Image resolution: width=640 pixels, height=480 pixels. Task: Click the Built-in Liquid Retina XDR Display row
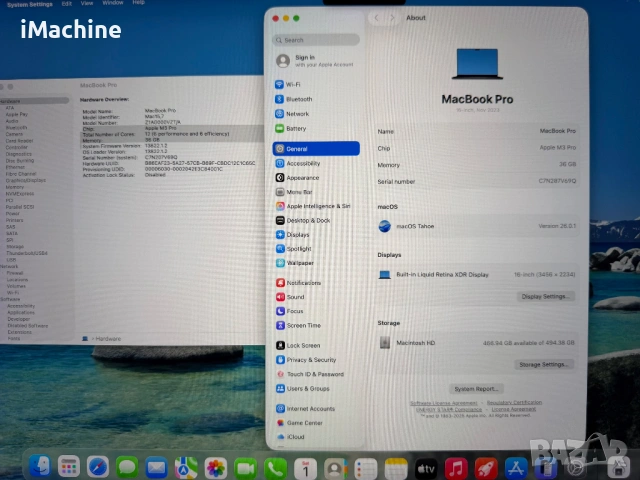point(476,274)
